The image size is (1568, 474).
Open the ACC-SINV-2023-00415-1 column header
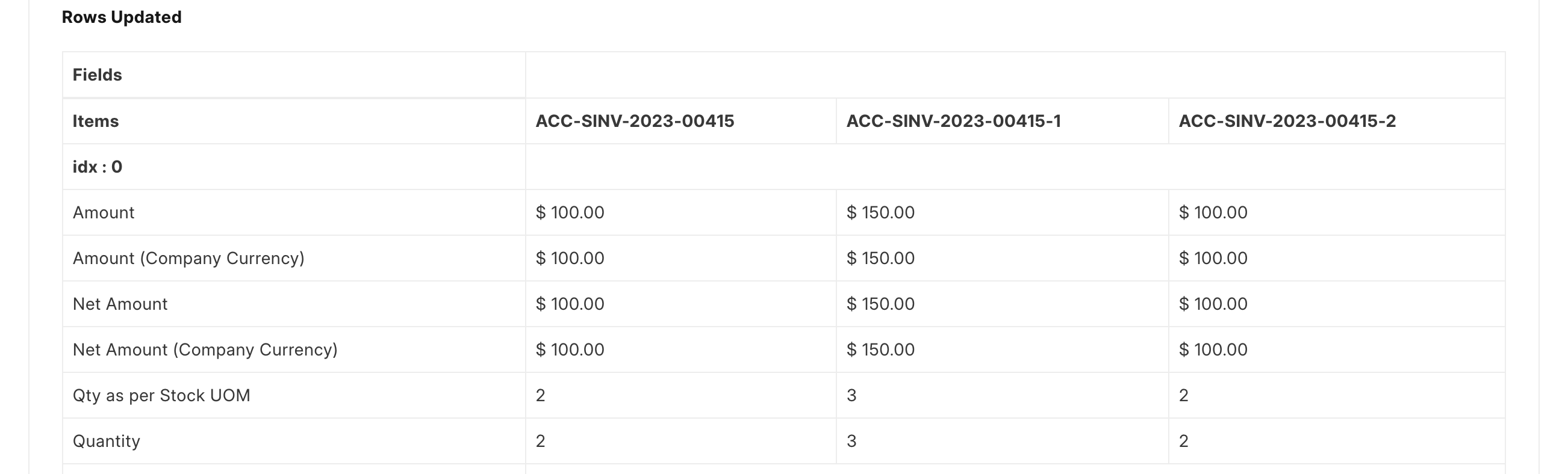(953, 121)
